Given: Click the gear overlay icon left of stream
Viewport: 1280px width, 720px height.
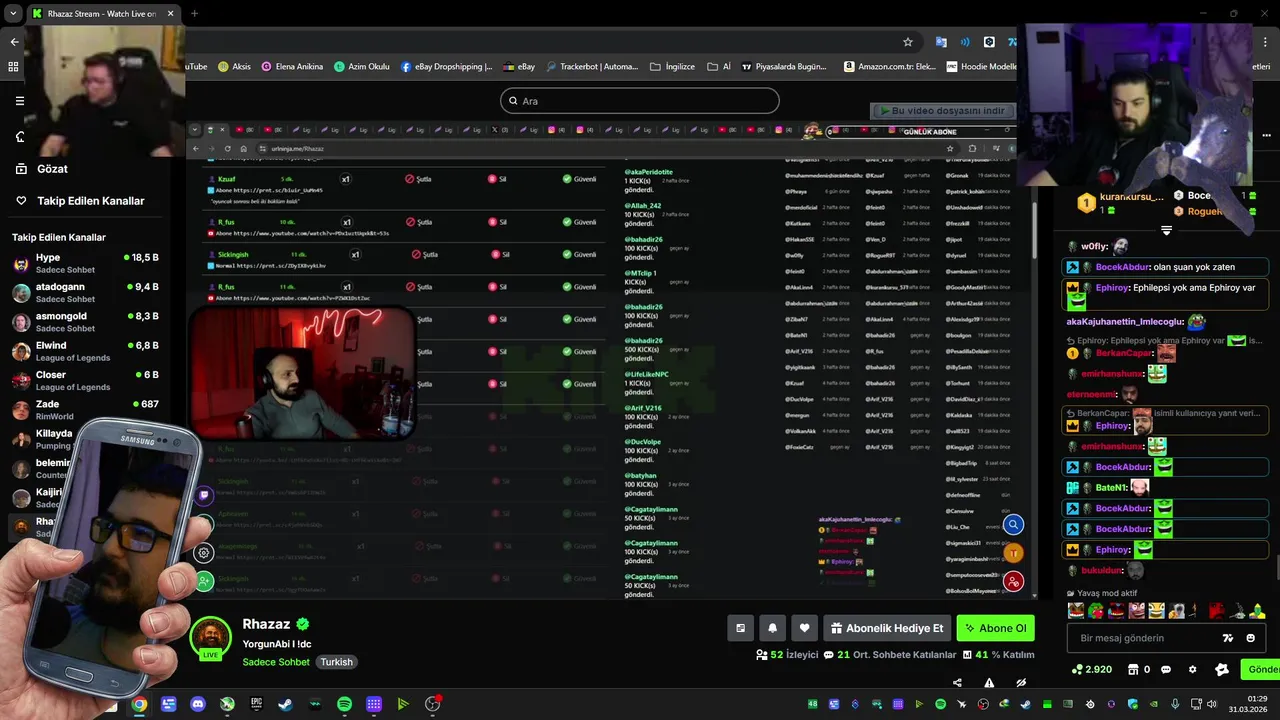Looking at the screenshot, I should tap(204, 552).
